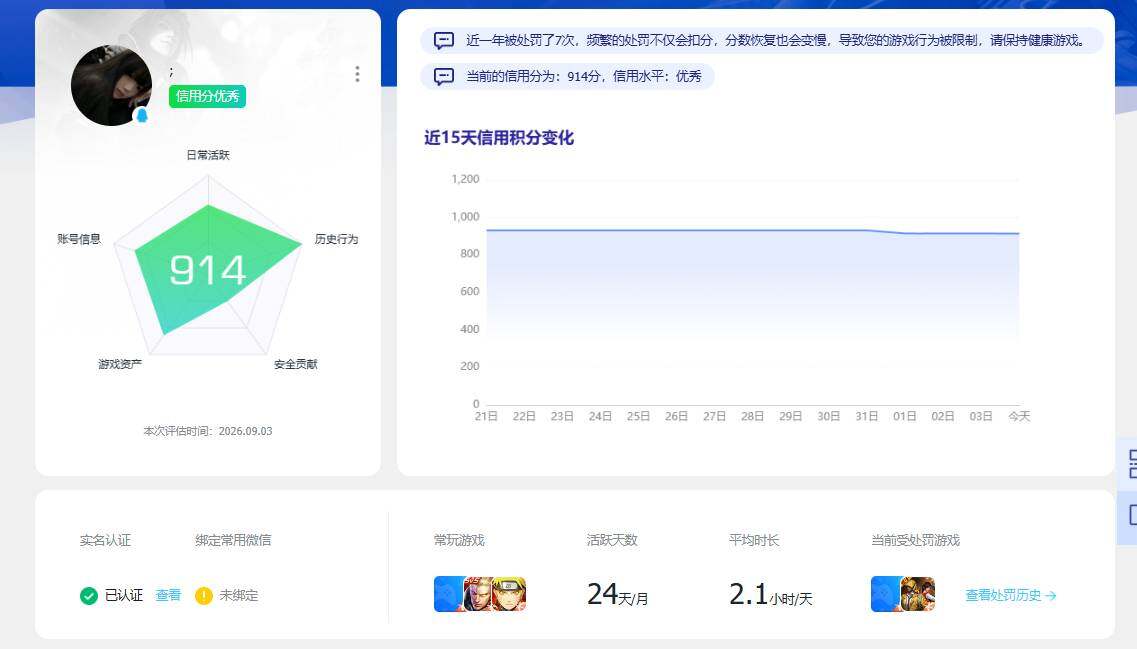The image size is (1137, 649).
Task: Click the 400 y-axis value
Action: click(469, 329)
